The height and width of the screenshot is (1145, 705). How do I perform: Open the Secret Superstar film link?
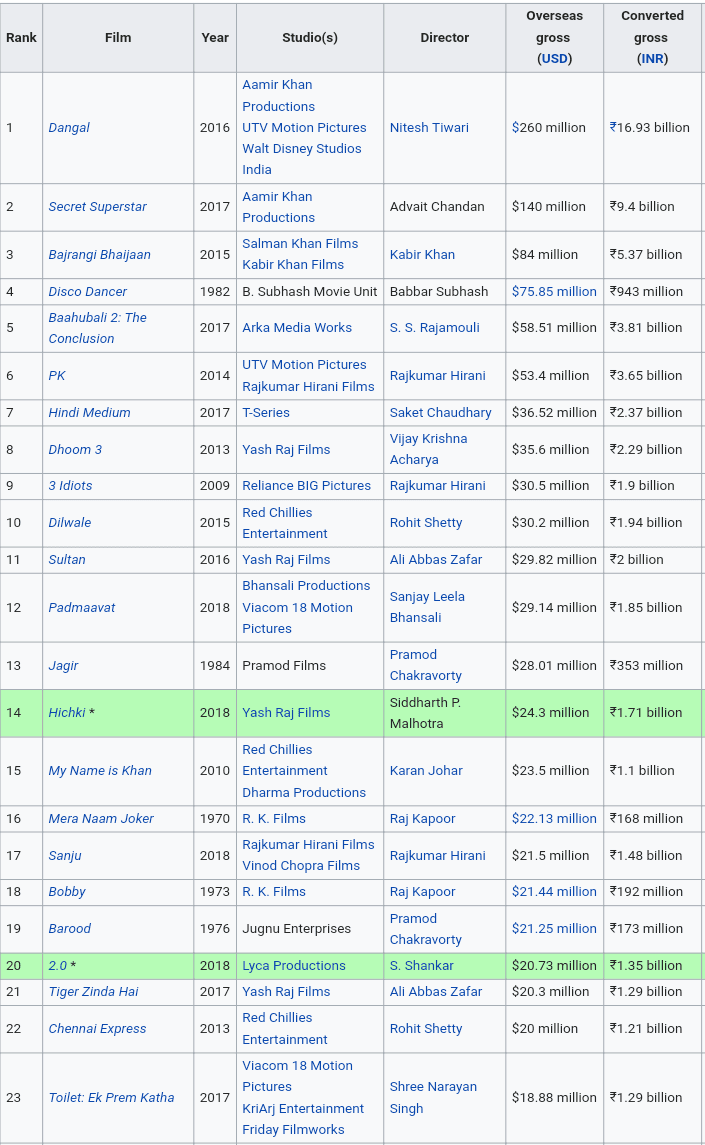97,207
